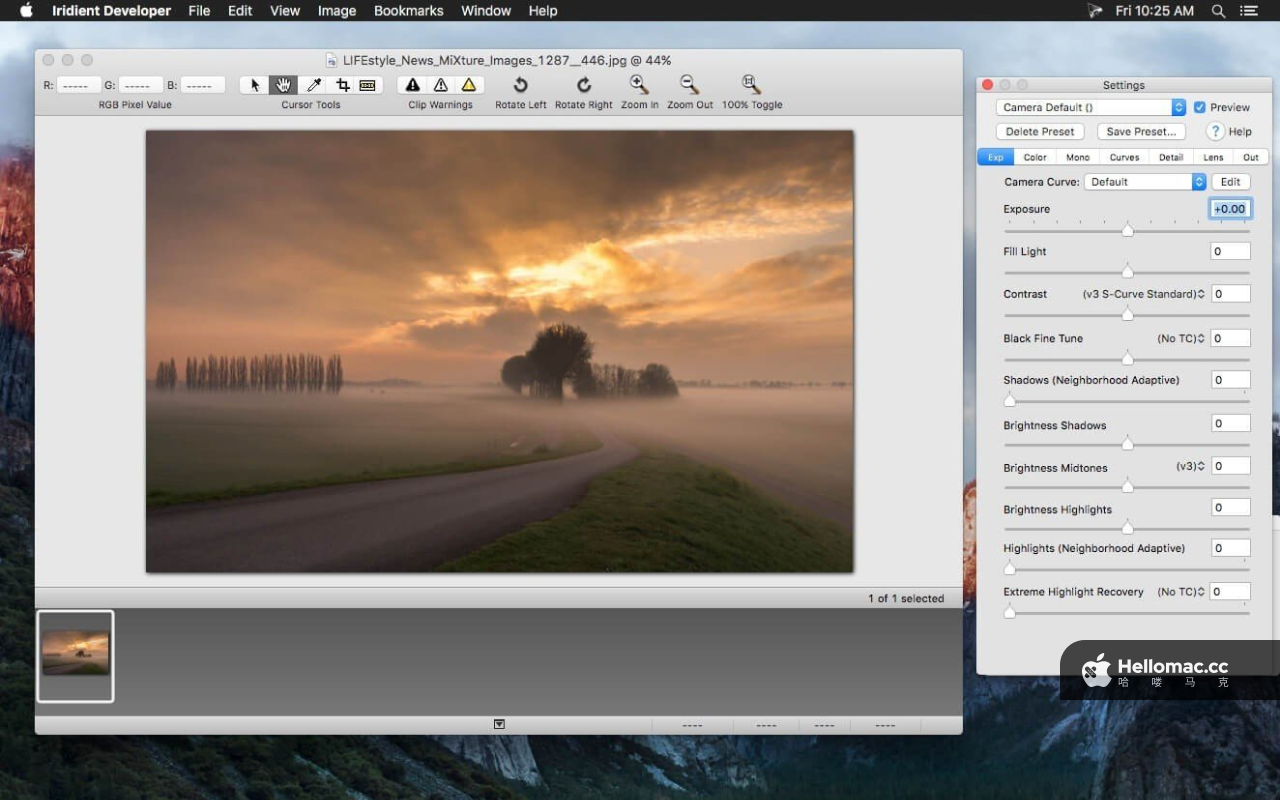1280x800 pixels.
Task: Open the Extreme Highlight Recovery No TC popup
Action: click(1181, 592)
